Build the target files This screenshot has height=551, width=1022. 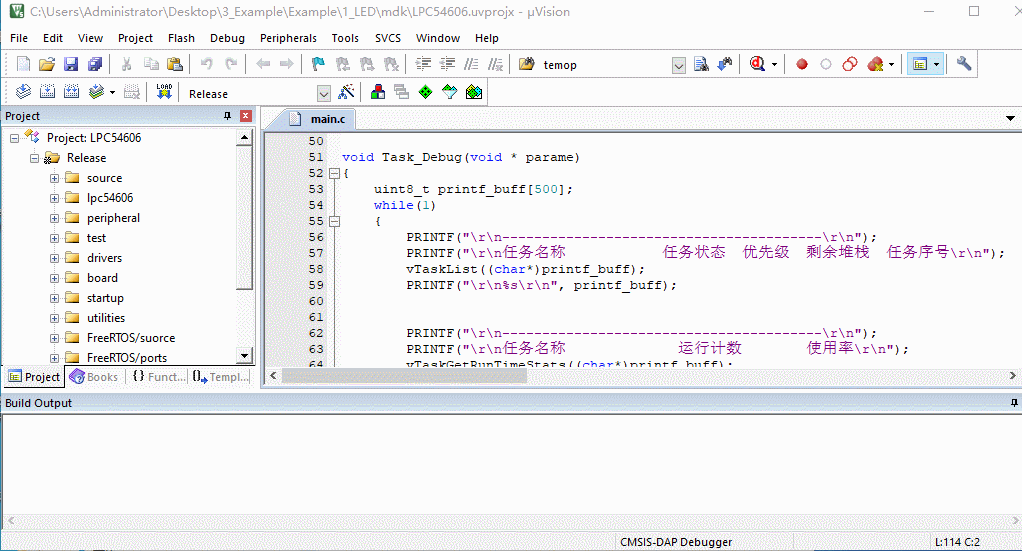(x=48, y=92)
